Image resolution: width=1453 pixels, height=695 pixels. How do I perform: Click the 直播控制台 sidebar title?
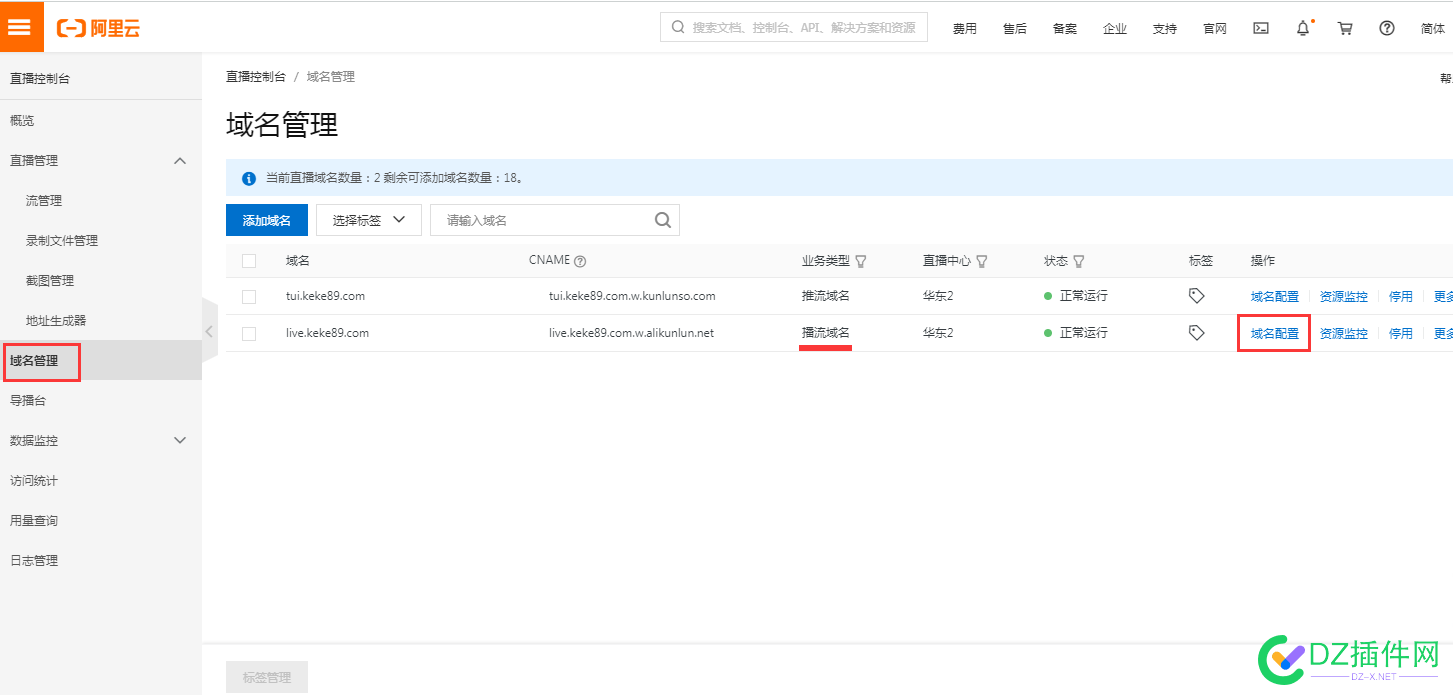pos(40,78)
